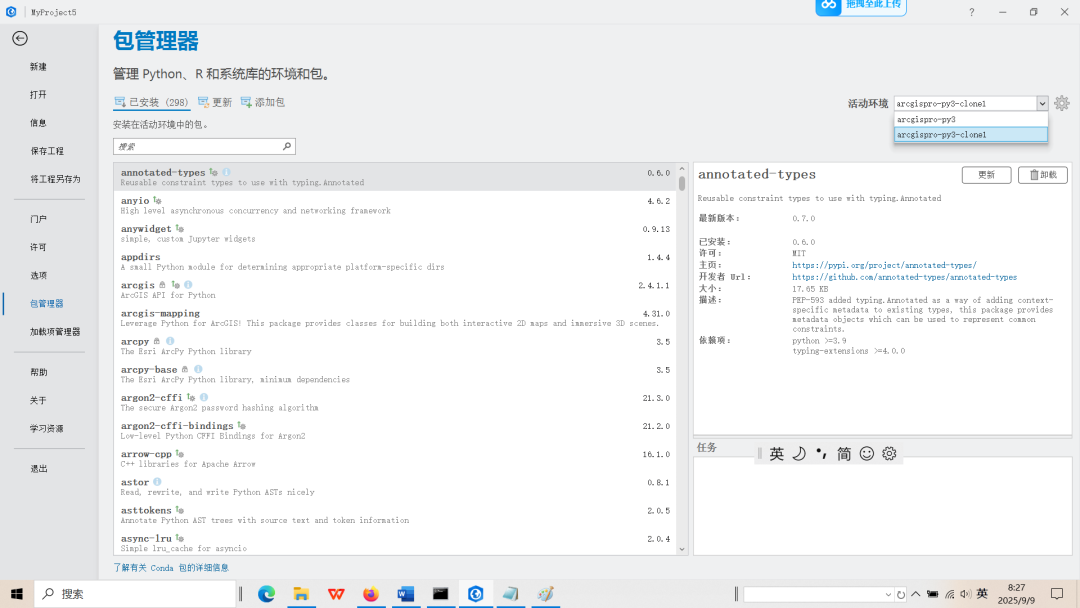Screen dimensions: 1080x608
Task: Click info icon next to annotated-types
Action: click(x=227, y=172)
